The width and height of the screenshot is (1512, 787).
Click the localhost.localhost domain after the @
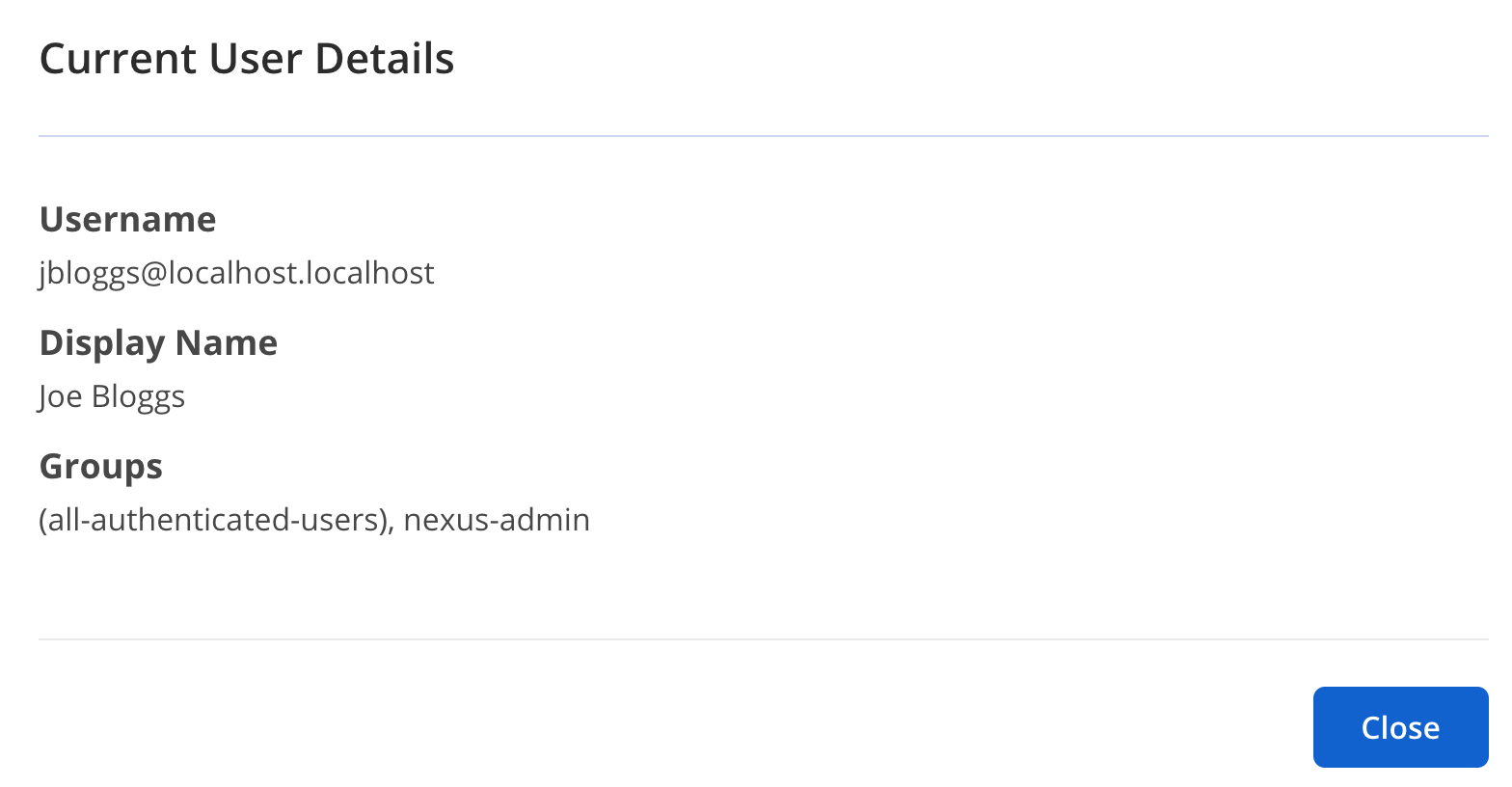(x=302, y=273)
